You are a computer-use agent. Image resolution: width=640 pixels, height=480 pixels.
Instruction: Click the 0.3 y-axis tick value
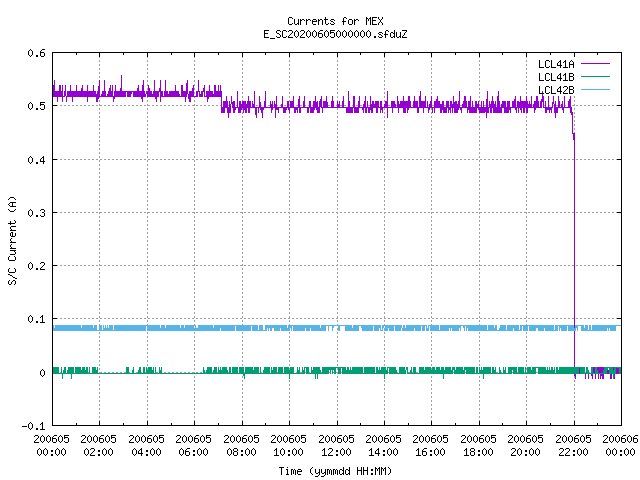[36, 213]
